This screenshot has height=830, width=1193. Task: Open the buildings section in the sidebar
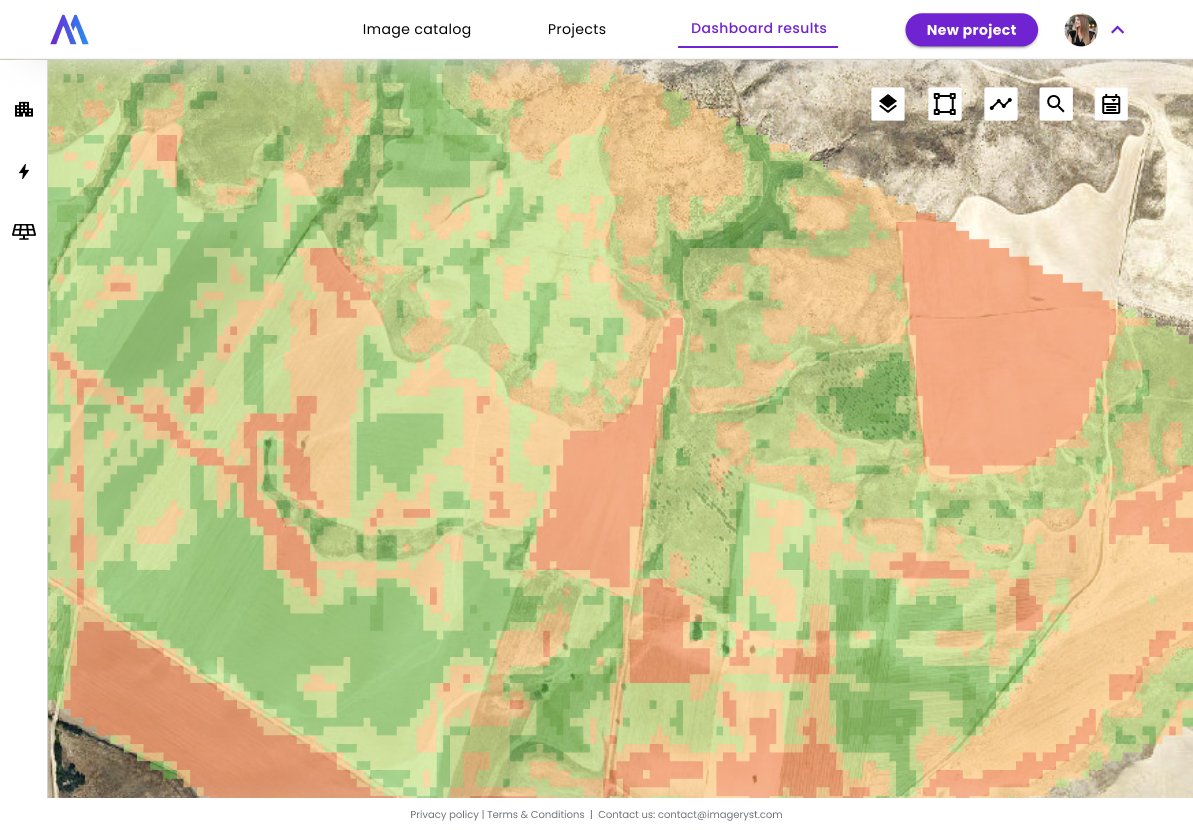tap(24, 109)
